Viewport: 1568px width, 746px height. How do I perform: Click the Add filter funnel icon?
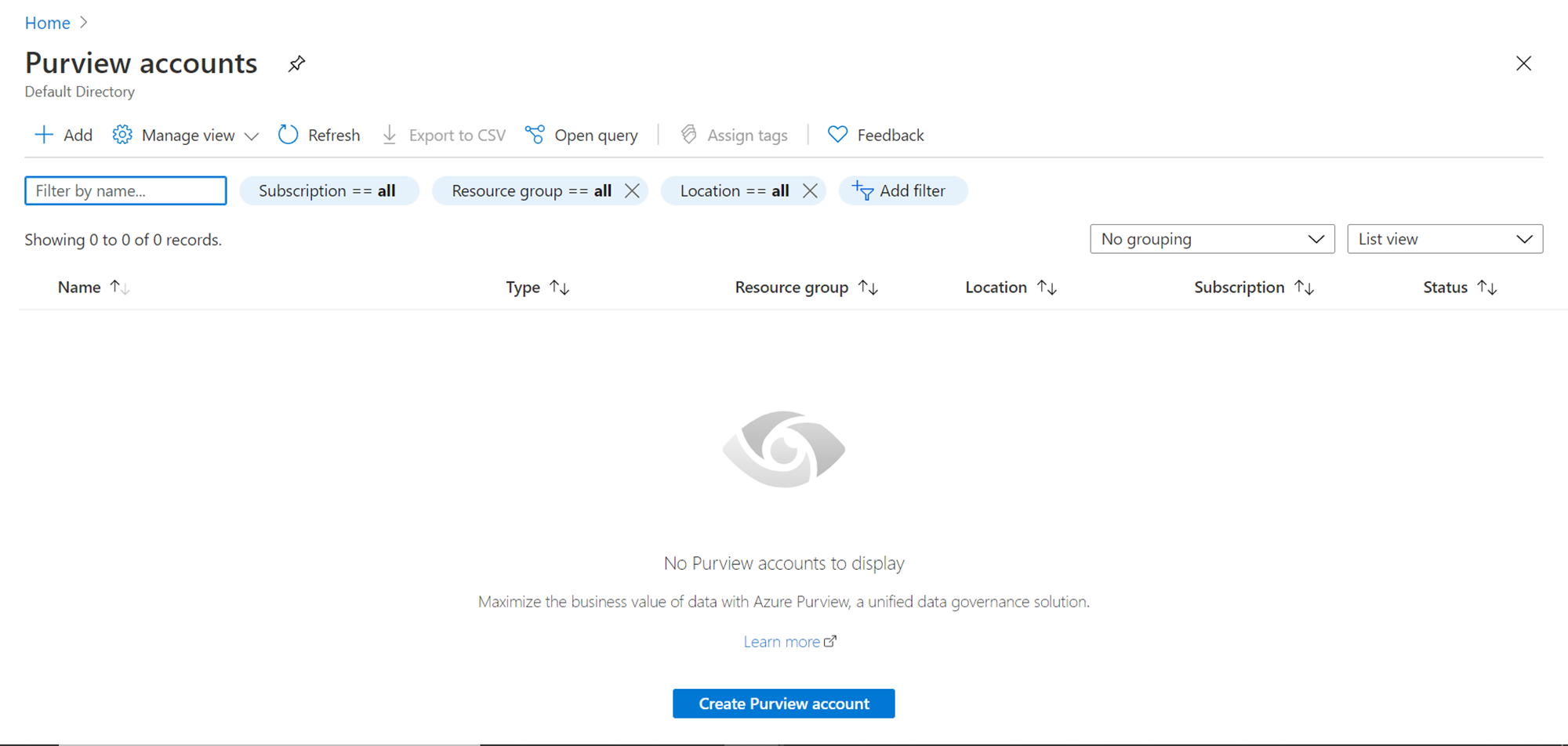point(862,190)
